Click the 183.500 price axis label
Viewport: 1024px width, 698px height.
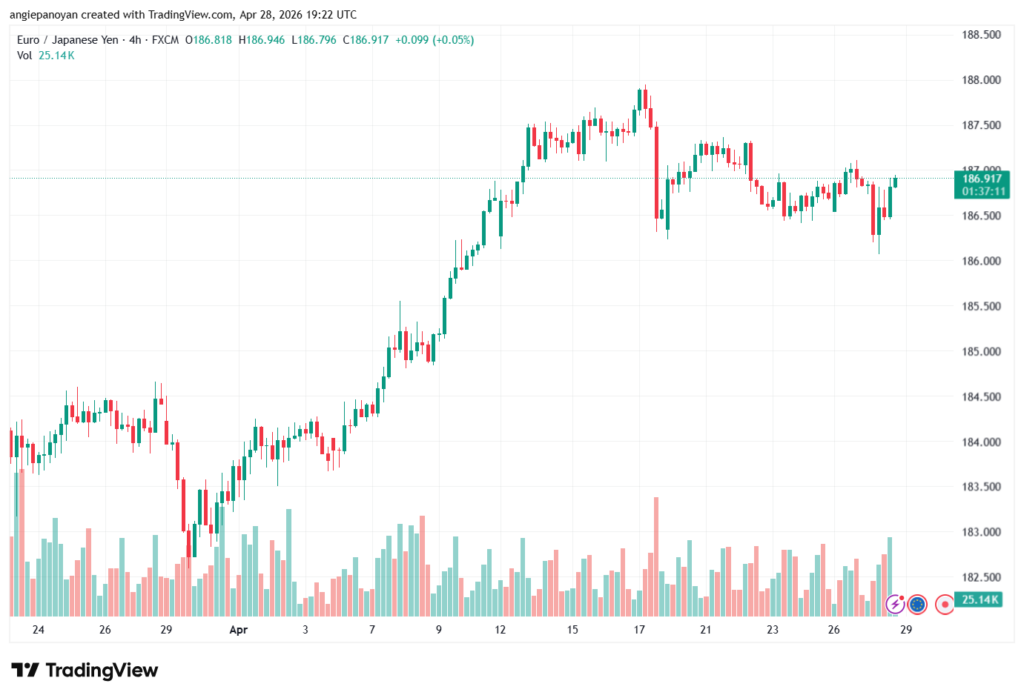point(978,487)
